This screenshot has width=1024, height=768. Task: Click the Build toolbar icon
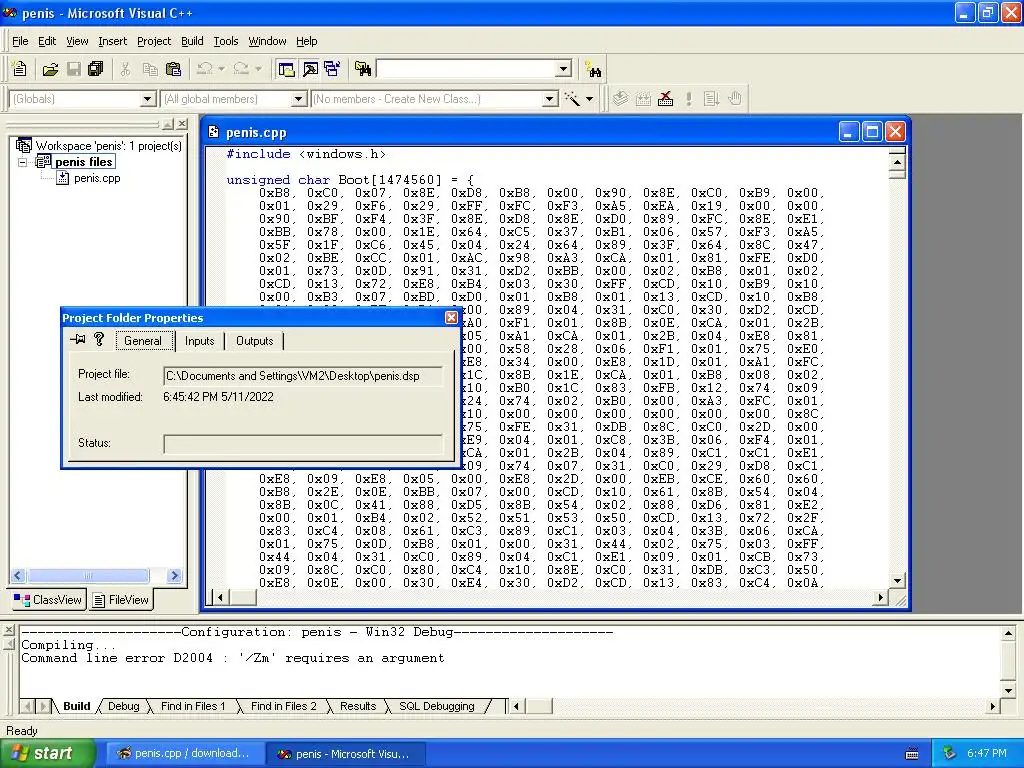643,99
